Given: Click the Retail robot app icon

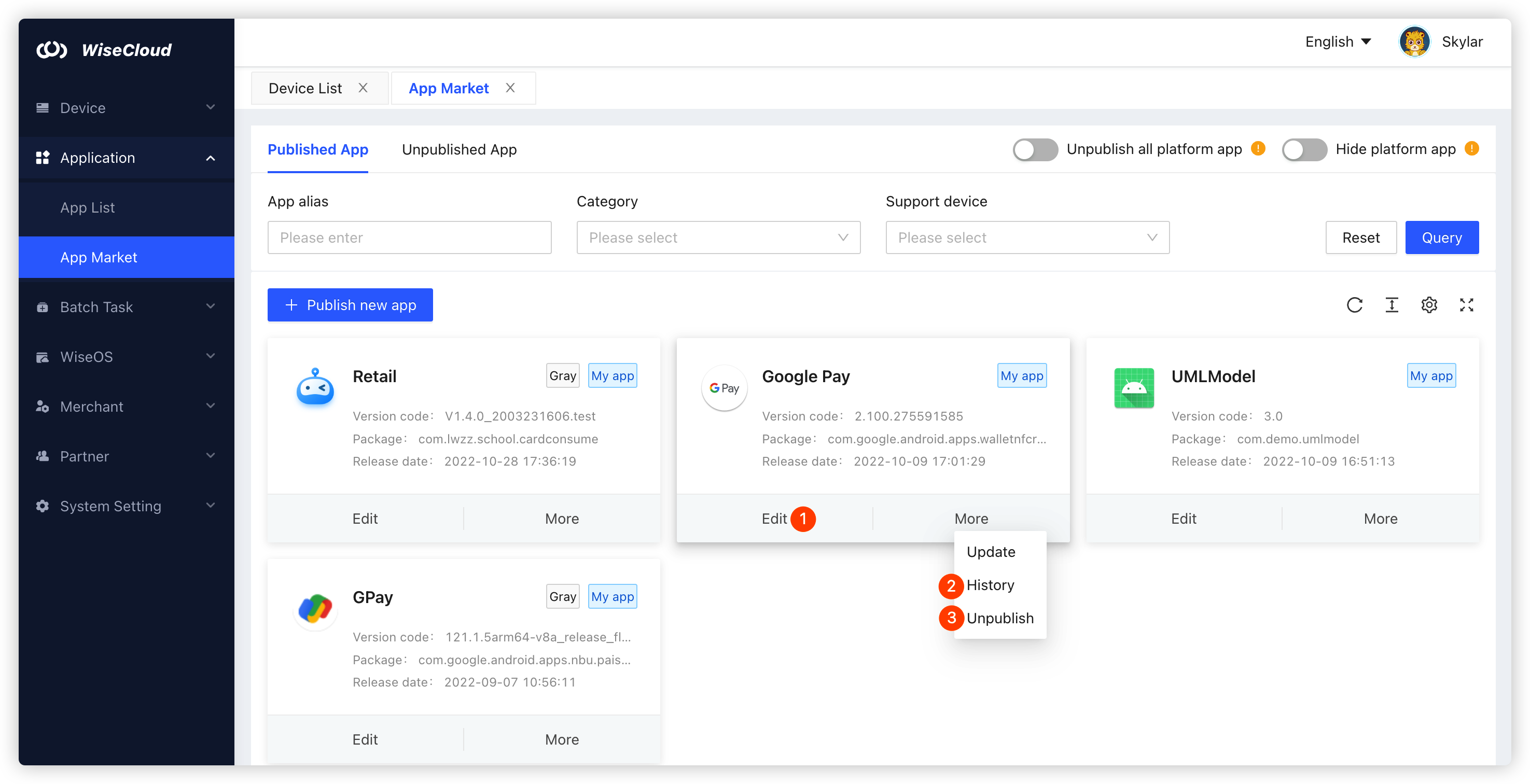Looking at the screenshot, I should coord(315,387).
